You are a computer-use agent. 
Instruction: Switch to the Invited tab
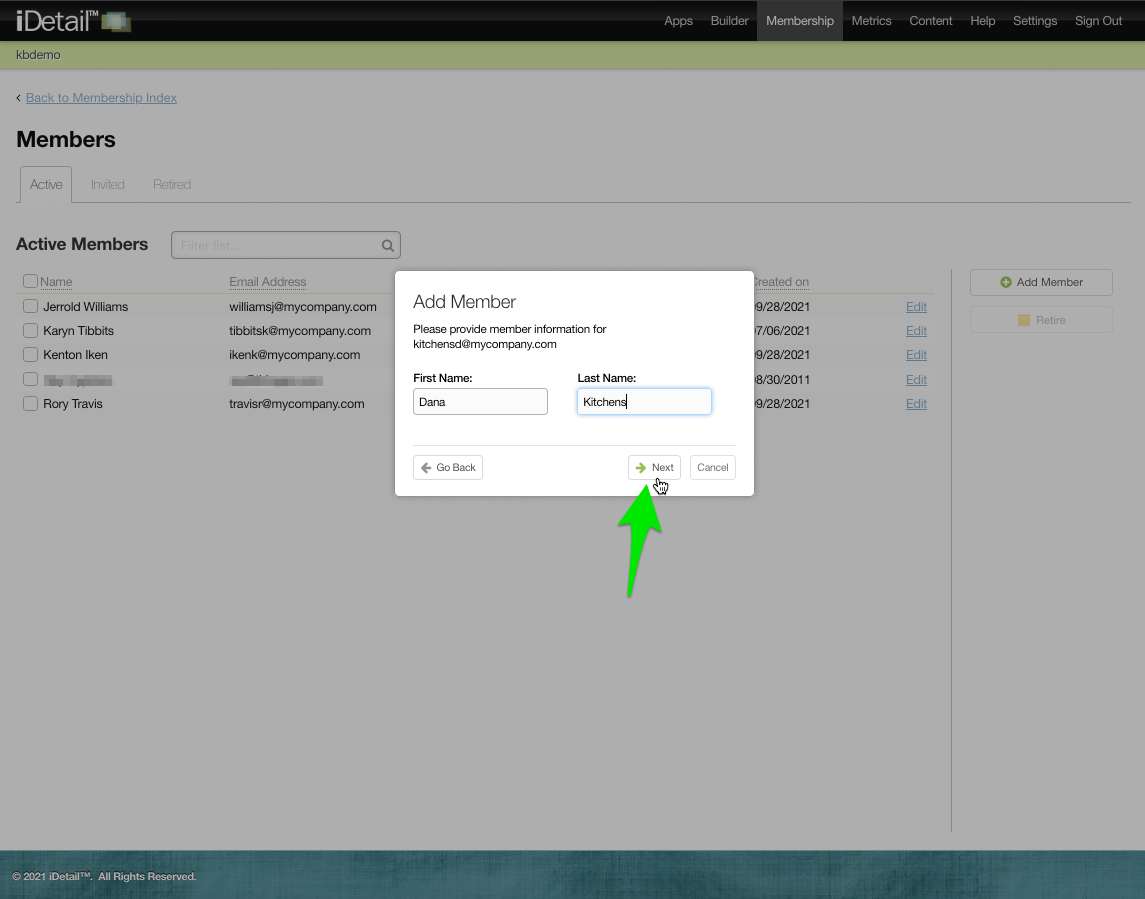108,185
